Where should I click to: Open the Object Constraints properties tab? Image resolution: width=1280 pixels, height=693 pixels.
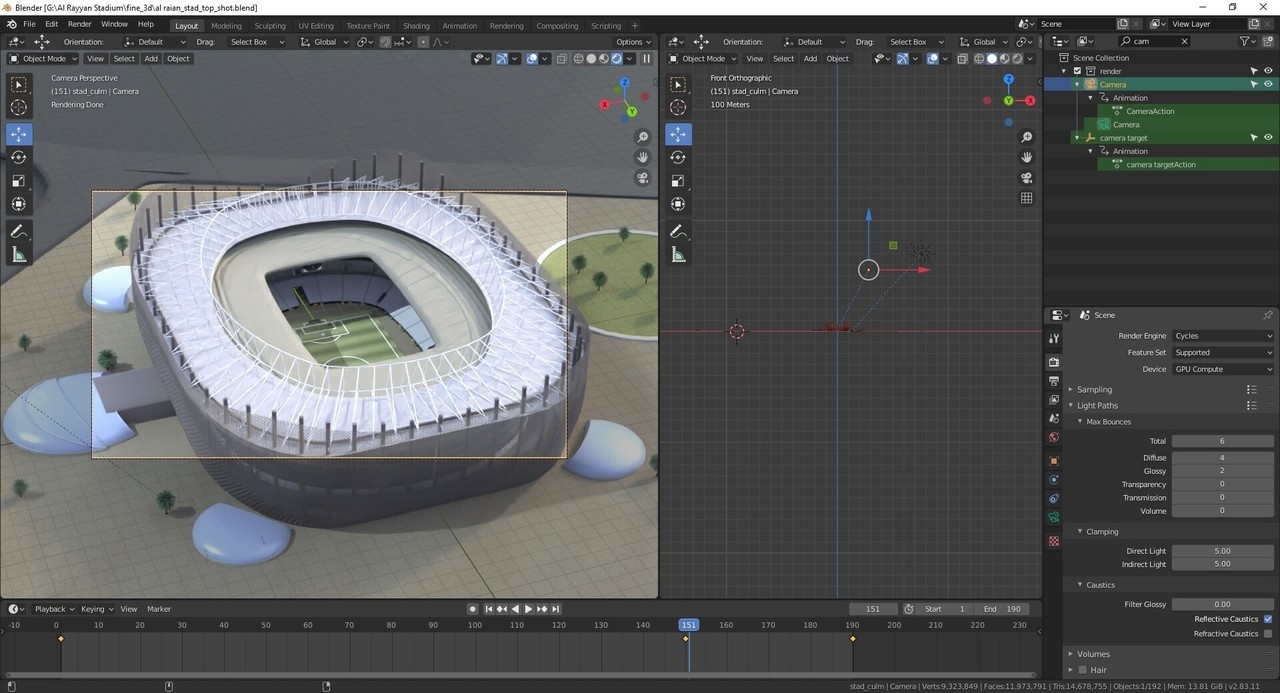(1054, 499)
